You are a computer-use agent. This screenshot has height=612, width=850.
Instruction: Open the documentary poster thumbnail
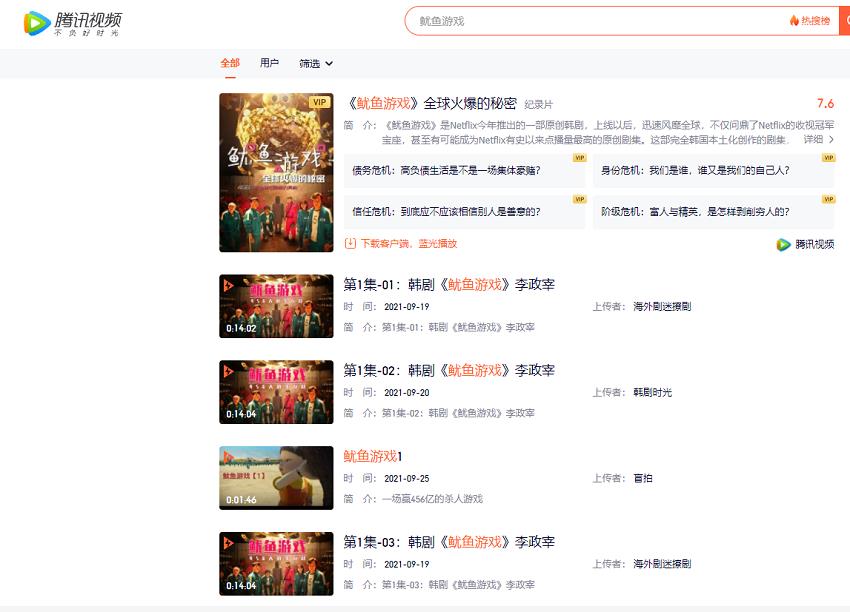[x=276, y=172]
